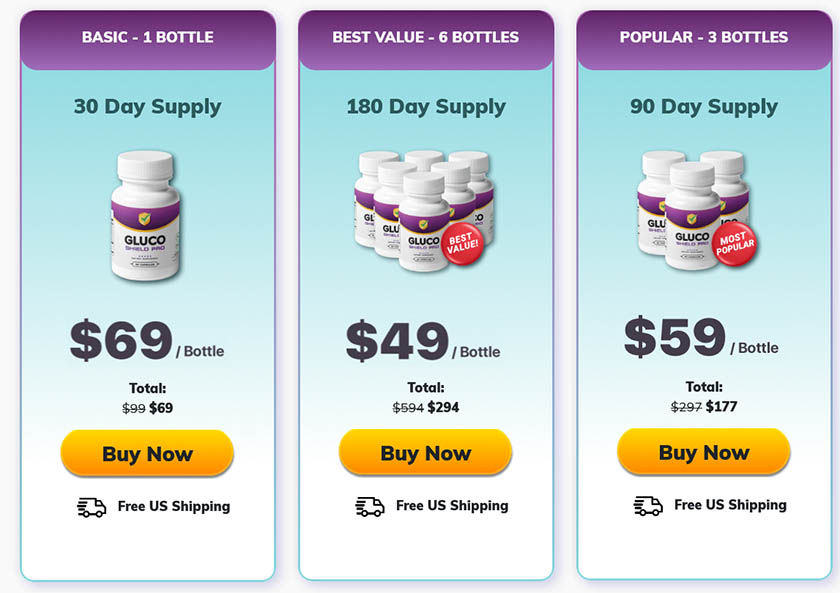The height and width of the screenshot is (593, 840).
Task: Click Buy Now for the 6 bottles package
Action: point(425,453)
